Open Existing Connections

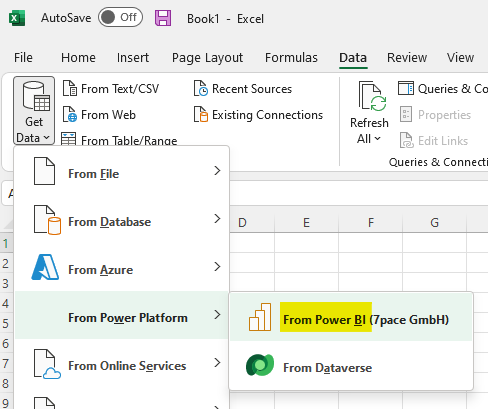pyautogui.click(x=258, y=115)
